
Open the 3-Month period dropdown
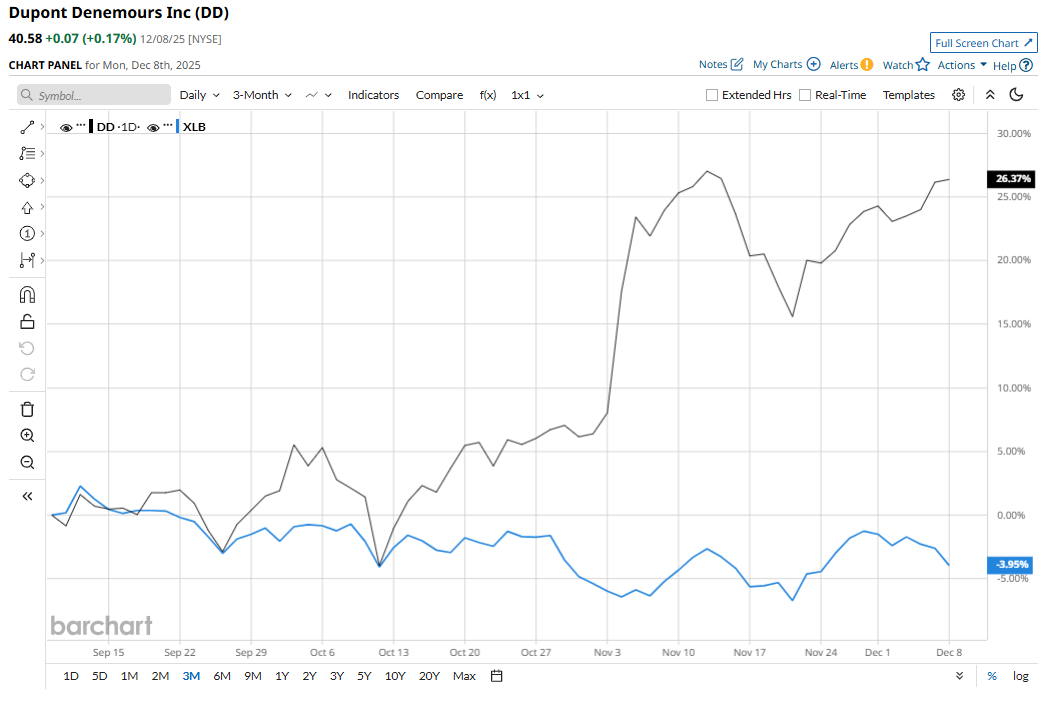point(262,95)
